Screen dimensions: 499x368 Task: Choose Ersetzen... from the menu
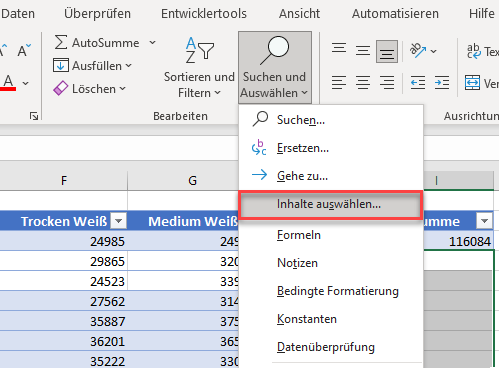pyautogui.click(x=331, y=148)
